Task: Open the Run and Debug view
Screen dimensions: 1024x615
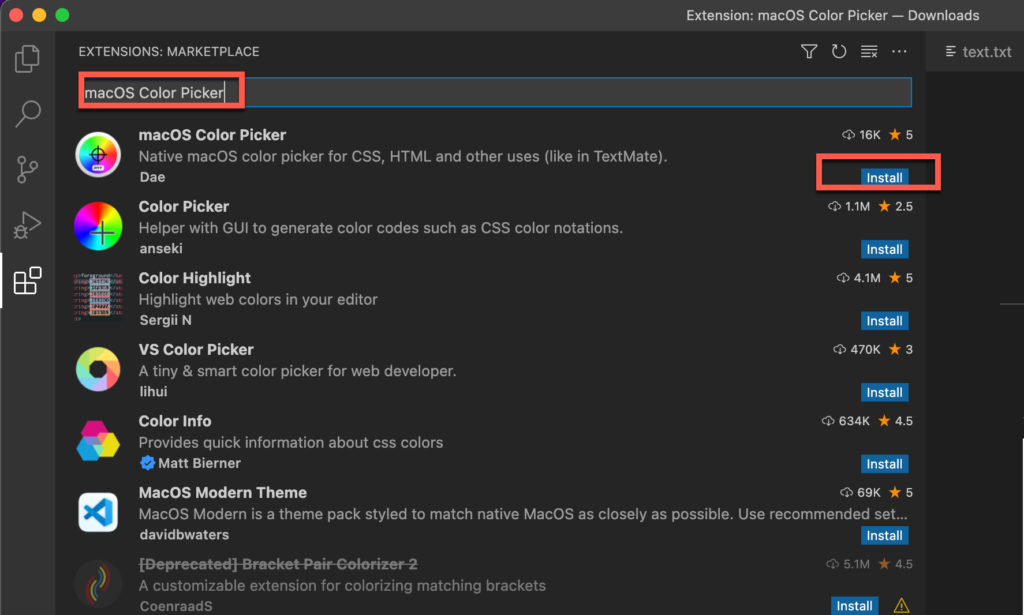Action: [27, 225]
